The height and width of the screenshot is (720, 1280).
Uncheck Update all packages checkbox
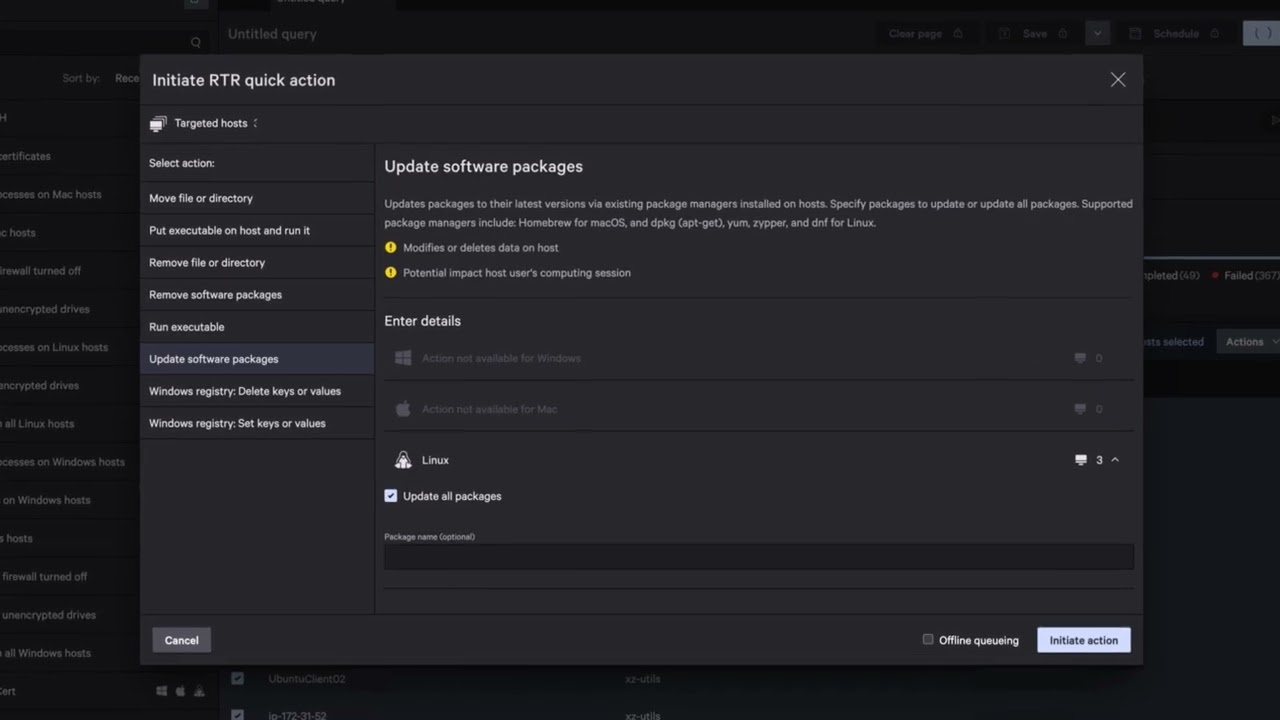tap(391, 496)
